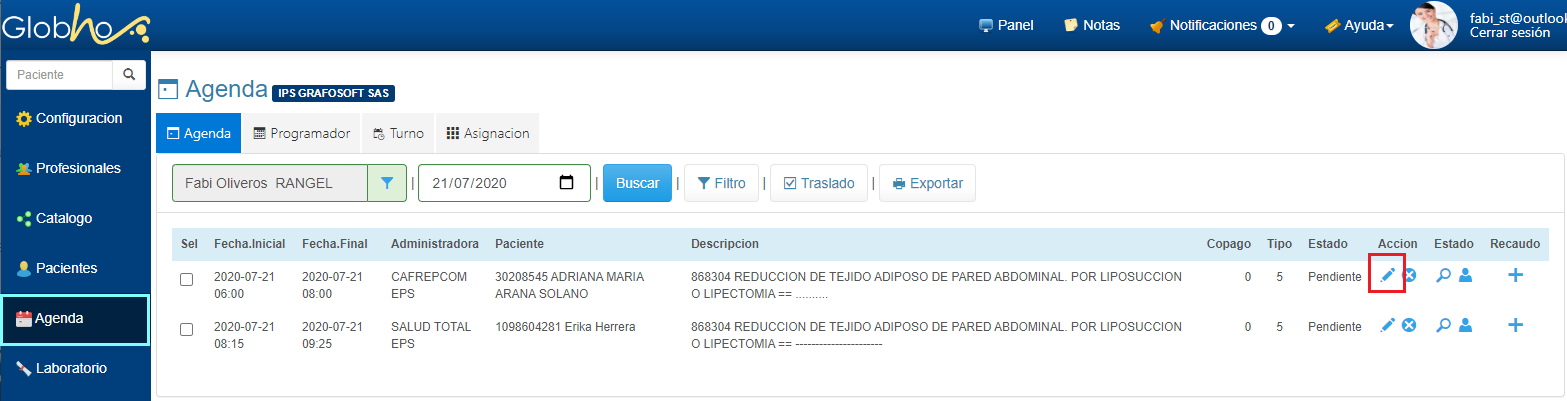Click Cerrar sesión link
The image size is (1567, 401).
[1509, 33]
